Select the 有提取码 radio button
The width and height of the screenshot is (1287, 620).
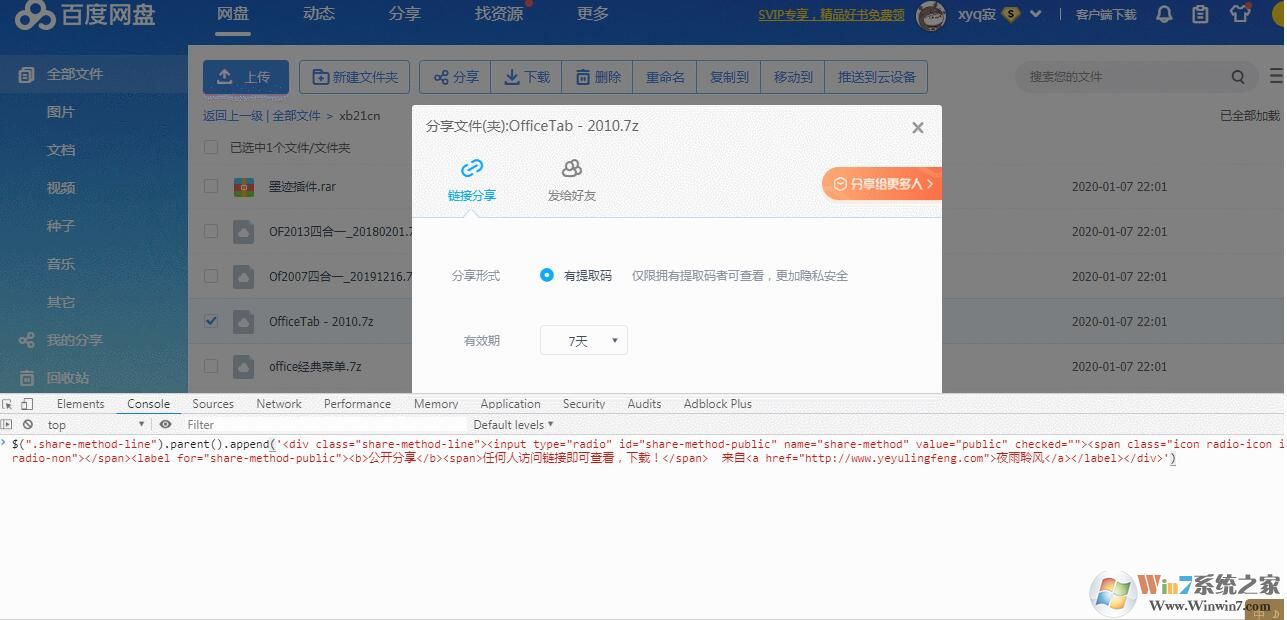point(547,276)
